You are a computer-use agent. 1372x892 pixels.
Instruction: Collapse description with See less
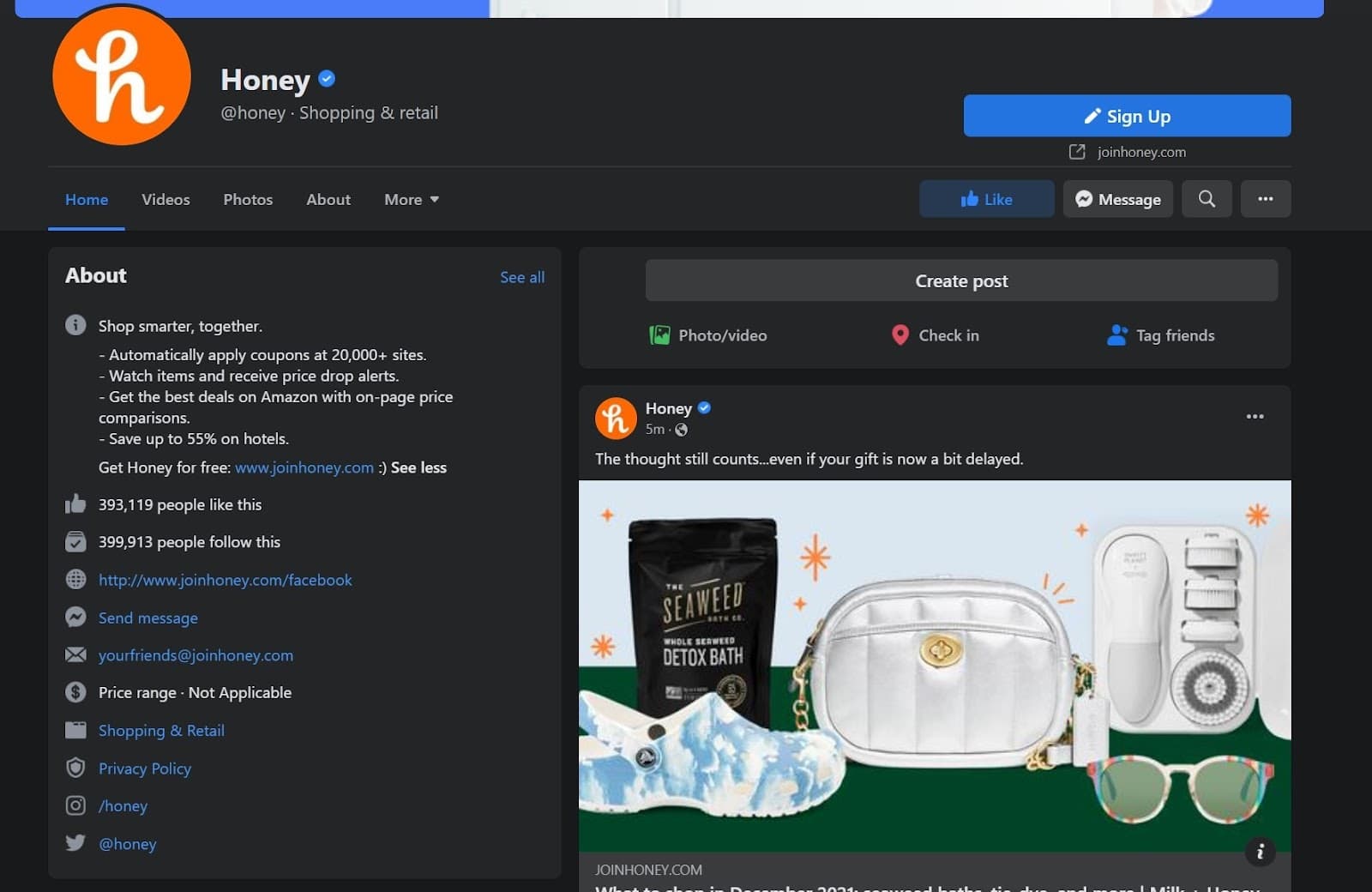click(418, 467)
